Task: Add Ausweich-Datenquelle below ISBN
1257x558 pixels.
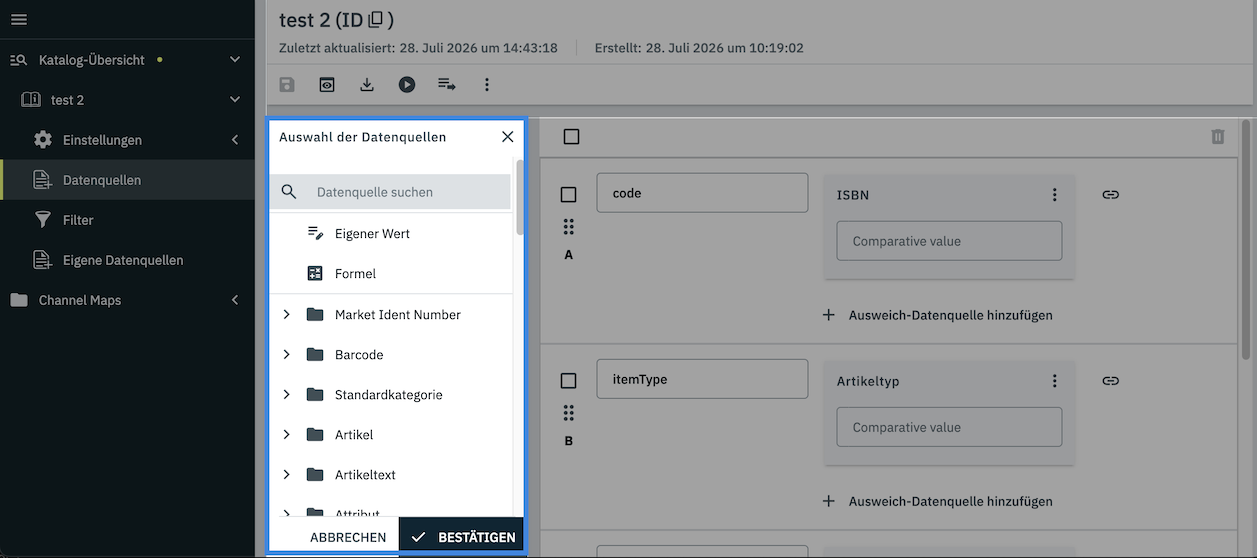Action: point(937,315)
